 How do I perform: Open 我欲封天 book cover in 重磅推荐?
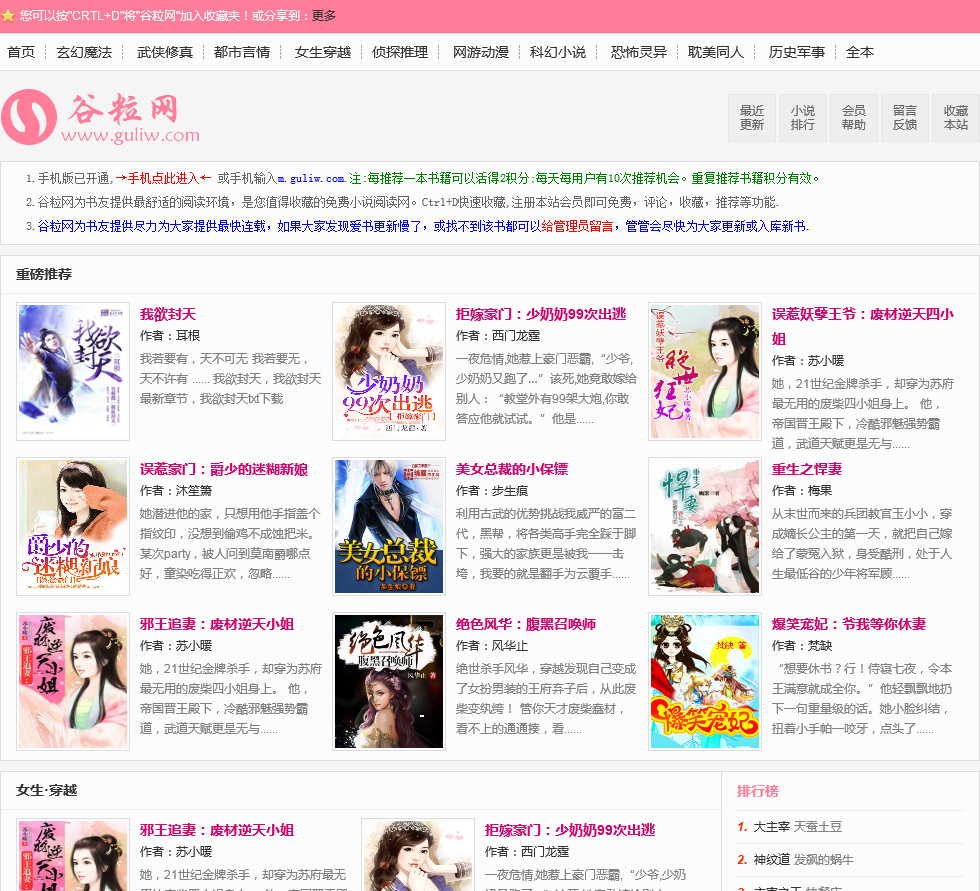point(73,372)
